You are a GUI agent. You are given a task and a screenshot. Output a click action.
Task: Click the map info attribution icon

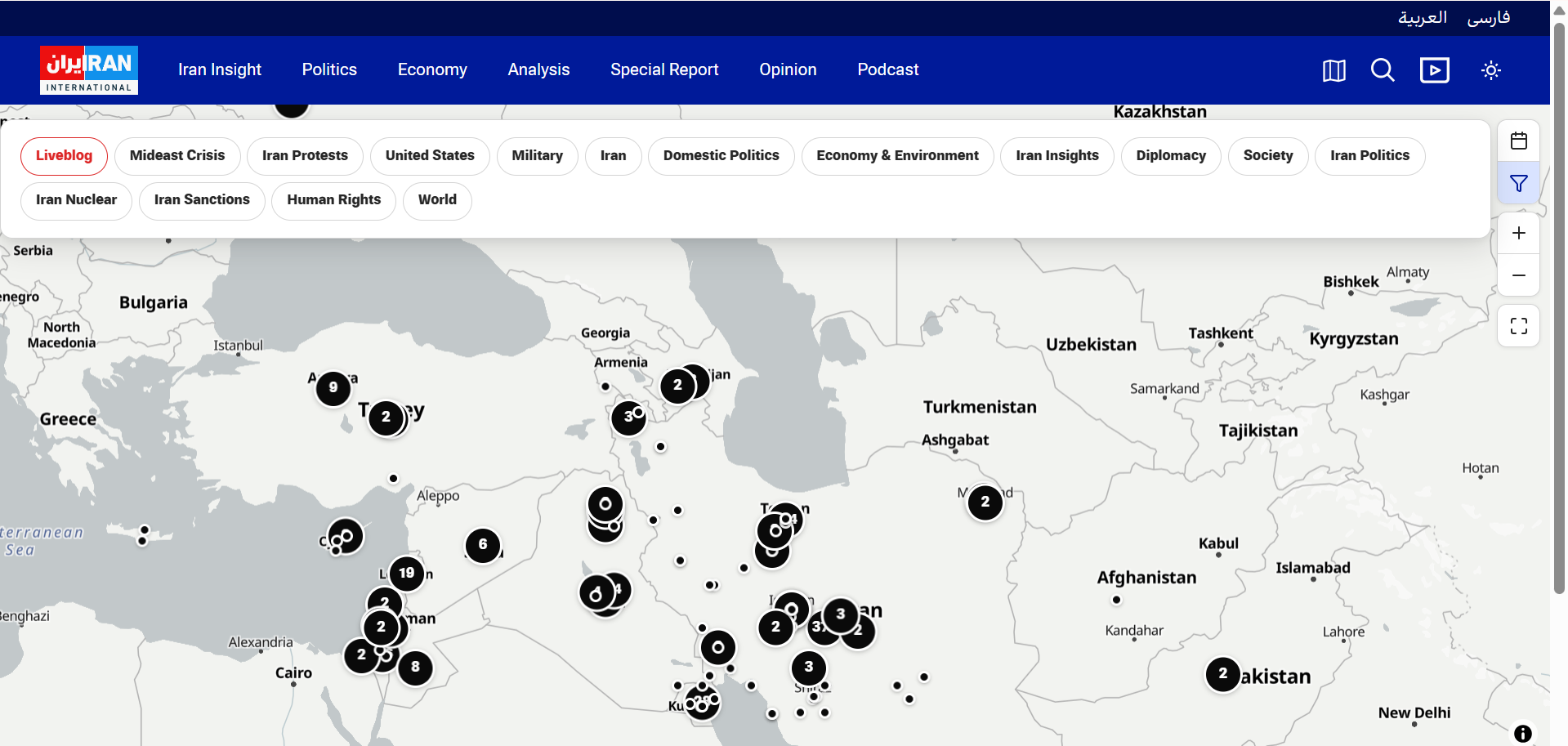click(x=1522, y=733)
